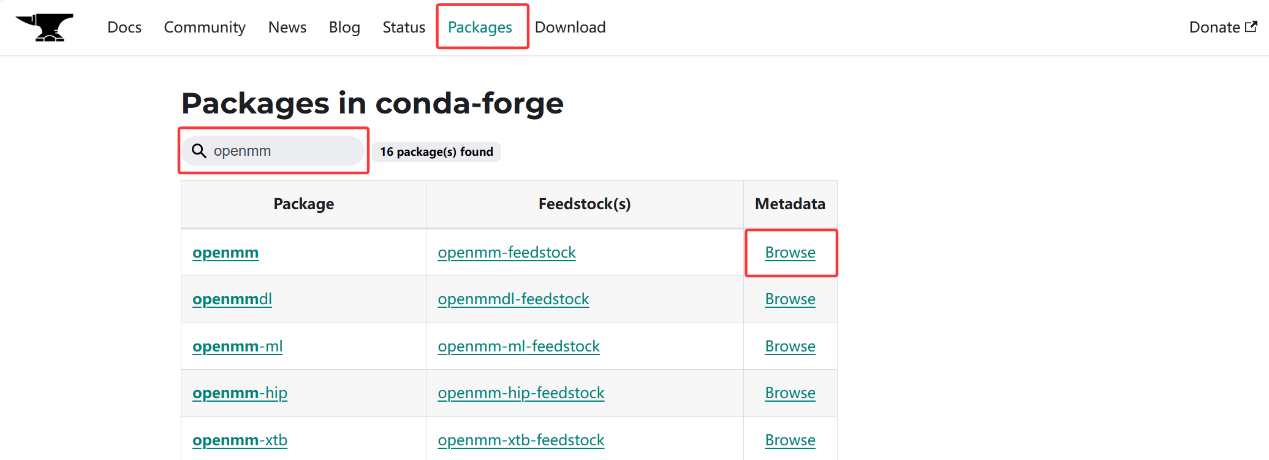Screen dimensions: 1269x460
Task: Open the openmm-feedstock link
Action: 507,253
